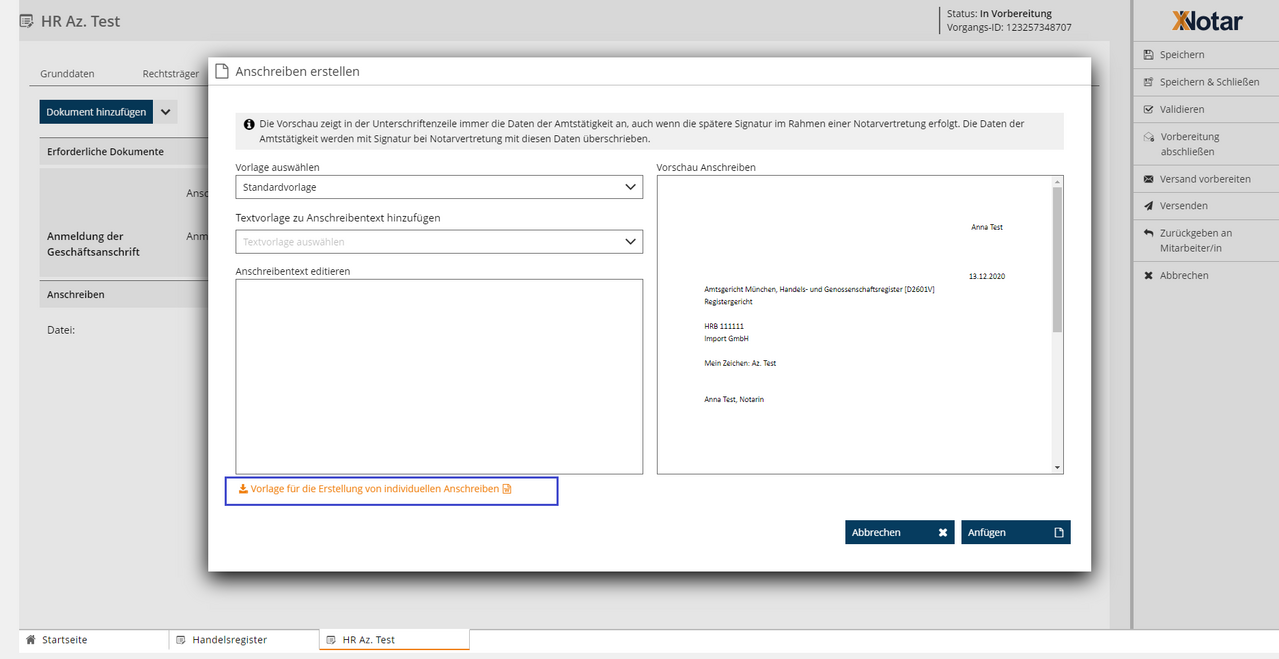
Task: Expand the Dokument hinzufügen arrow menu
Action: tap(166, 112)
